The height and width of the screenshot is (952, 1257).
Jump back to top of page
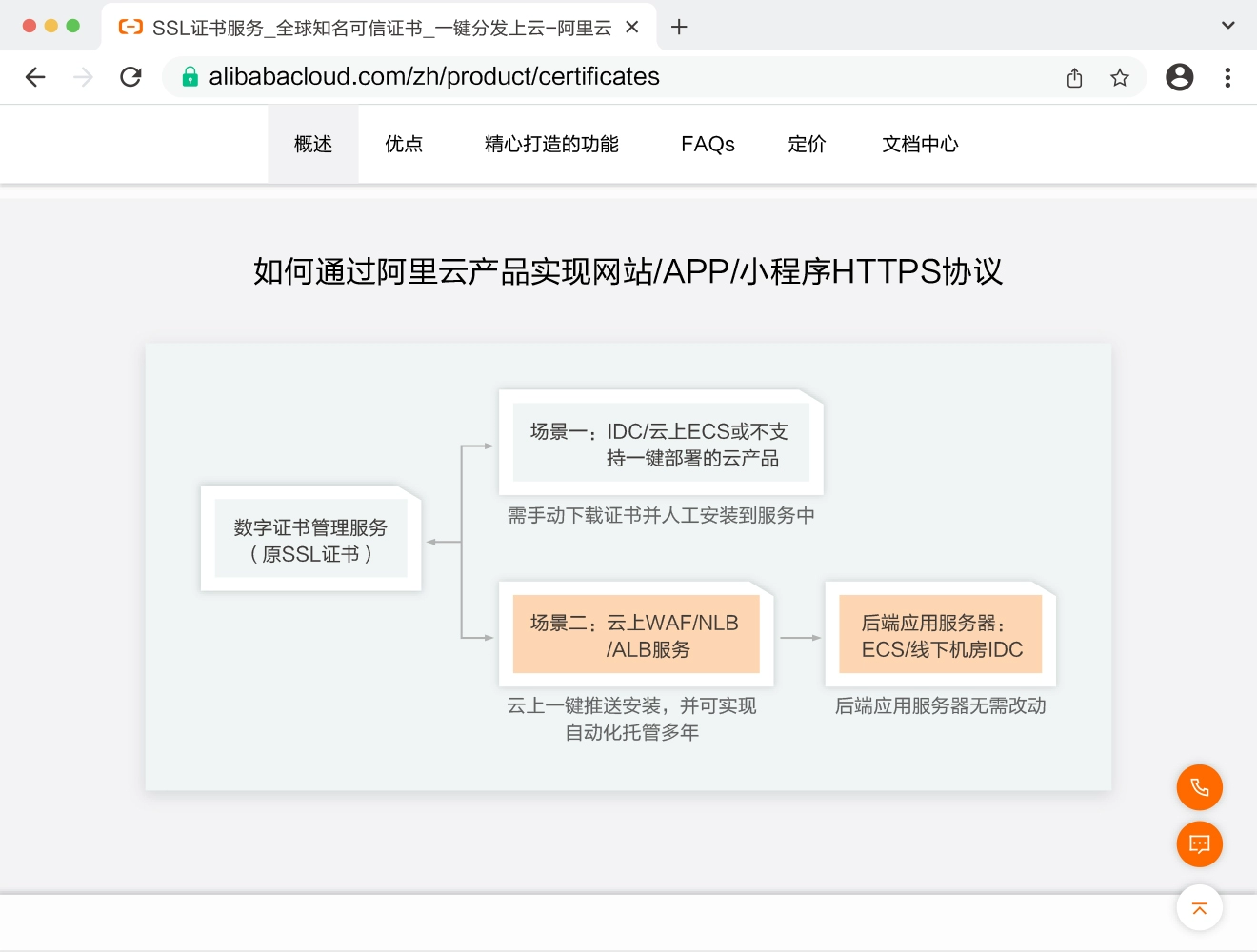1200,908
